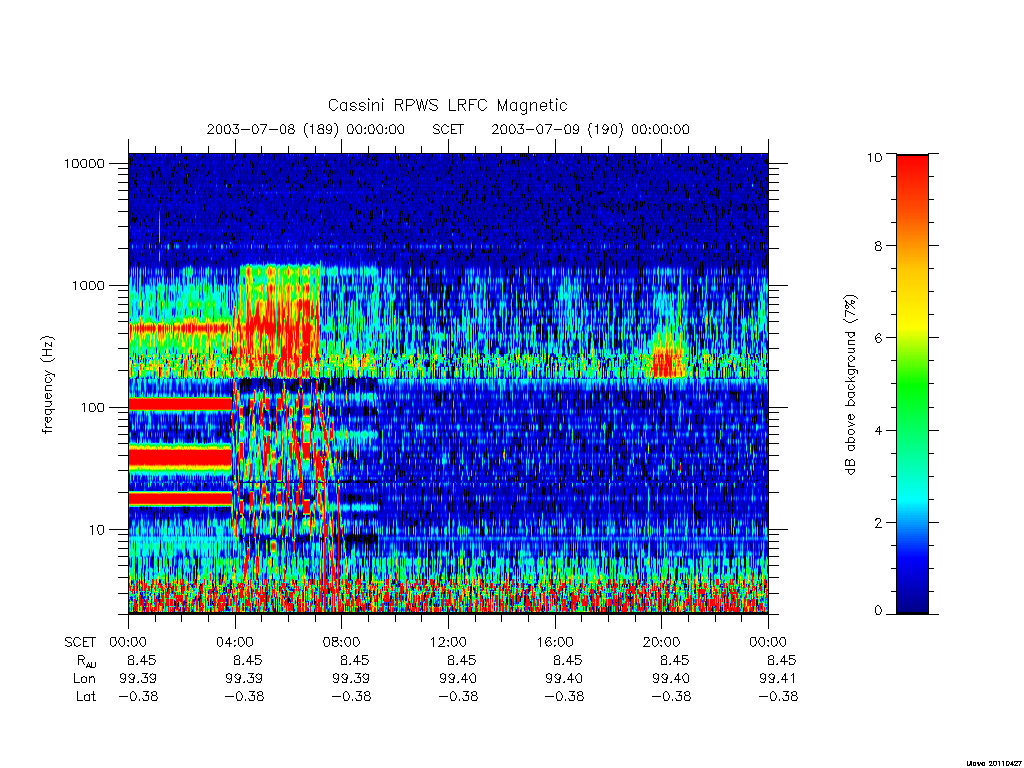Click the 04:00 SCET time label
This screenshot has height=768, width=1024.
click(235, 642)
